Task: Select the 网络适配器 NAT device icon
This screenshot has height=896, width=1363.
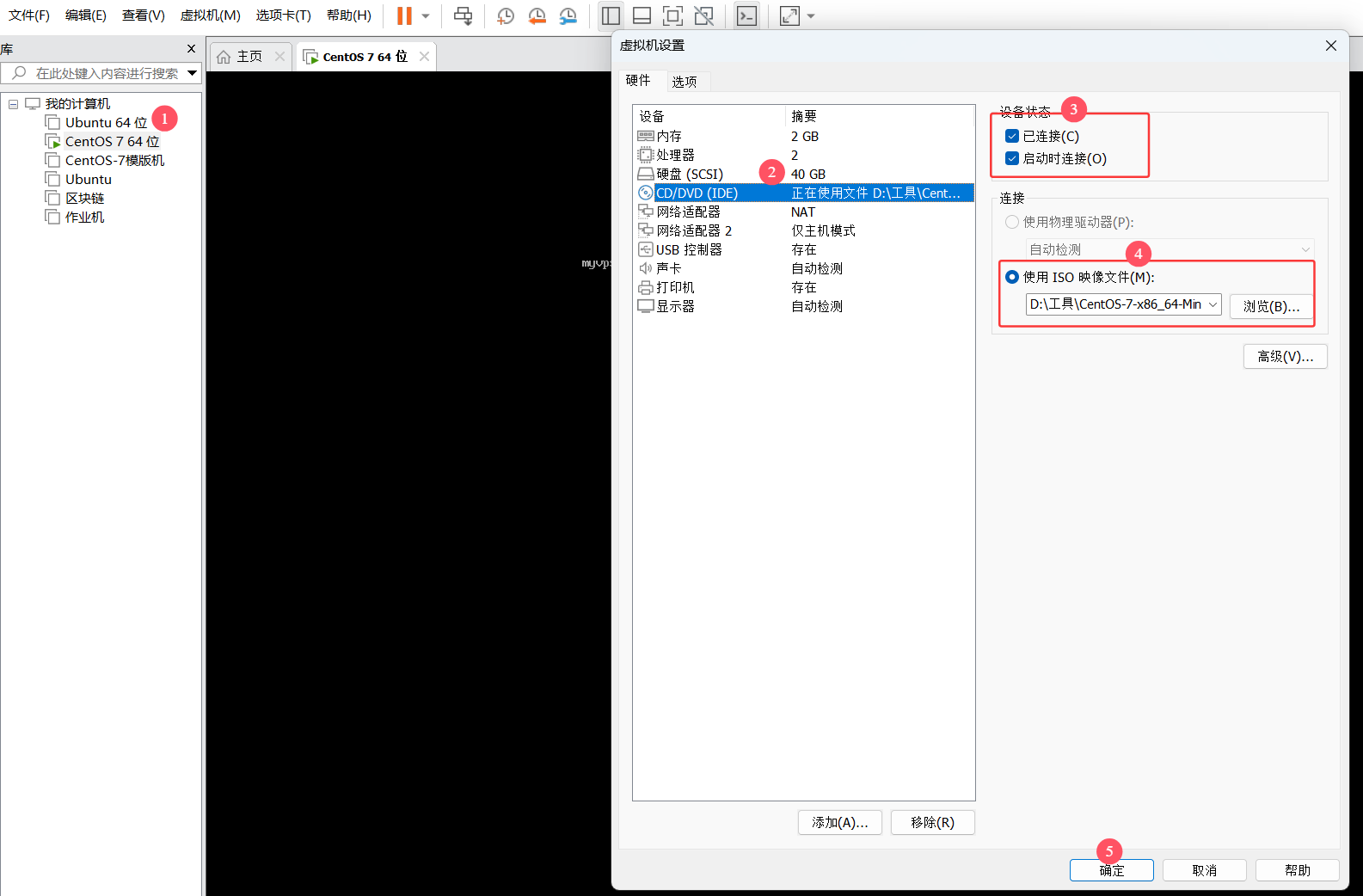Action: 646,212
